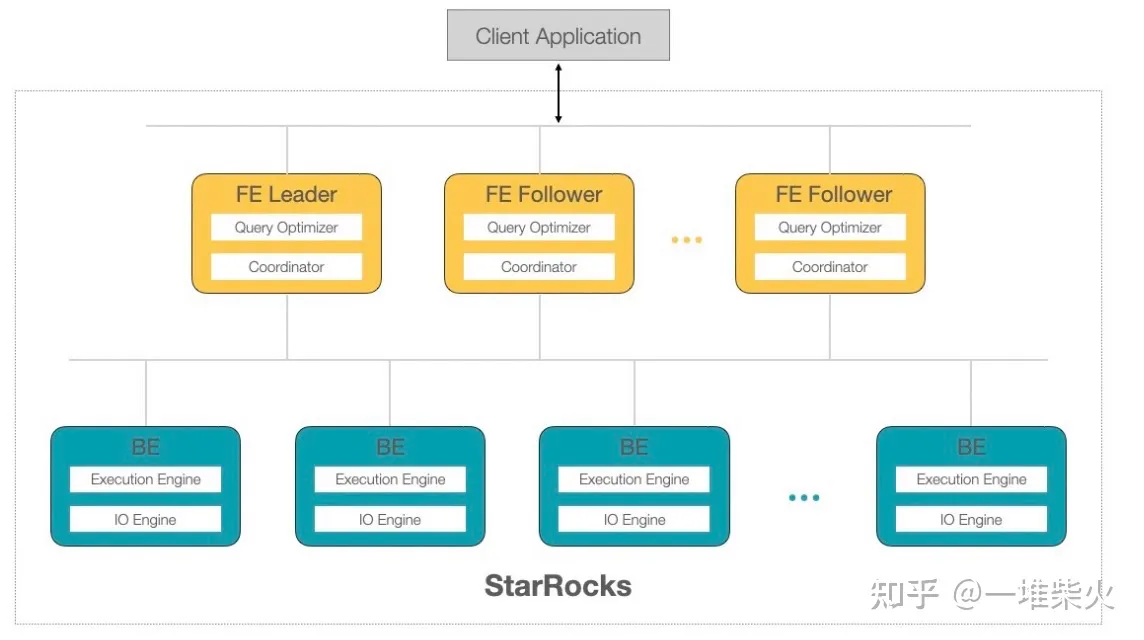Click Execution Engine in the second BE
Image resolution: width=1144 pixels, height=640 pixels.
pos(390,479)
